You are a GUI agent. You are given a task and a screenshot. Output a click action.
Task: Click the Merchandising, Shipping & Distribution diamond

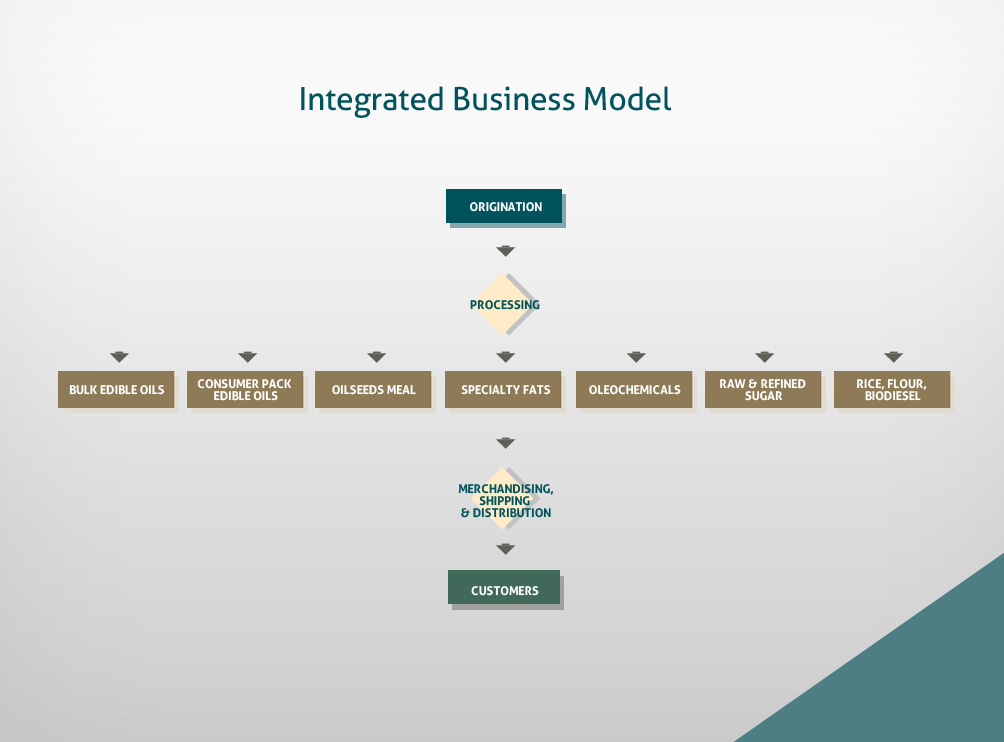click(505, 500)
